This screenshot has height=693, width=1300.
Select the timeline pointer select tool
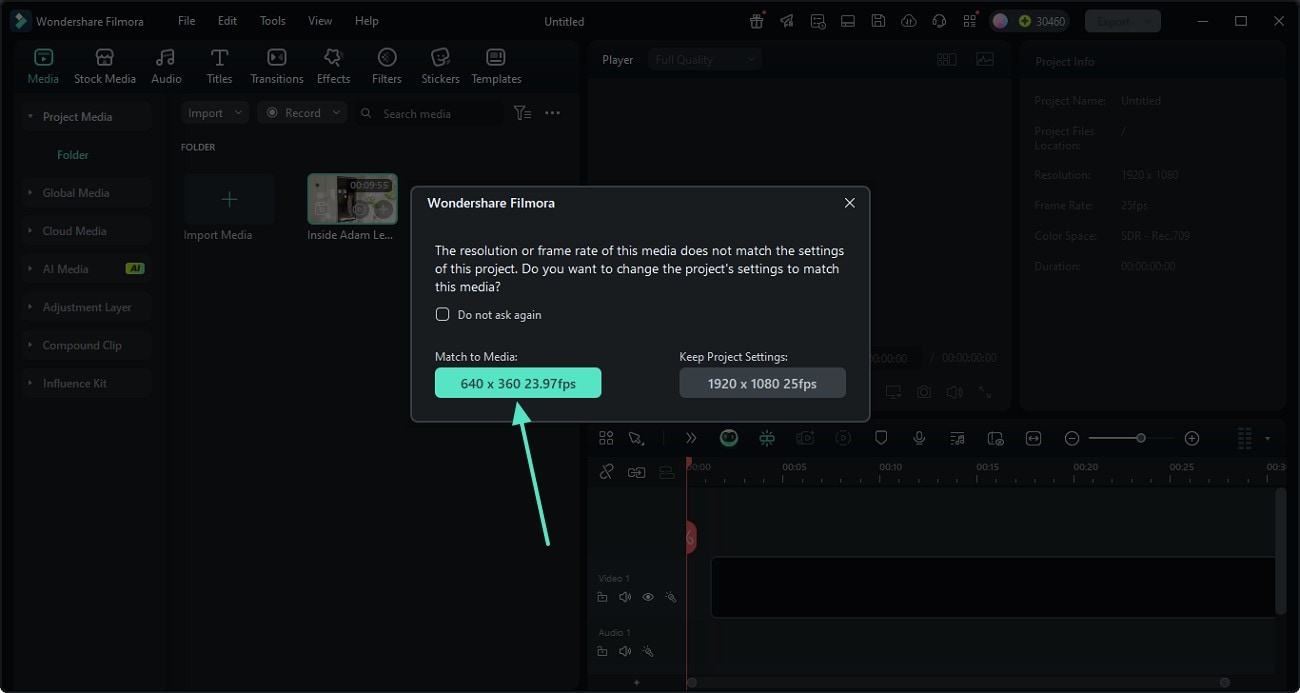(636, 438)
